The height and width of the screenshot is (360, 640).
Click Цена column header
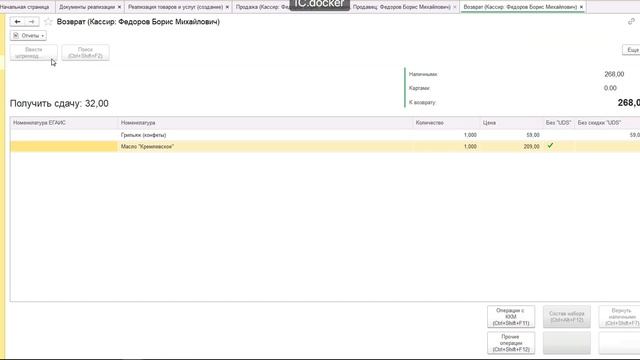511,123
